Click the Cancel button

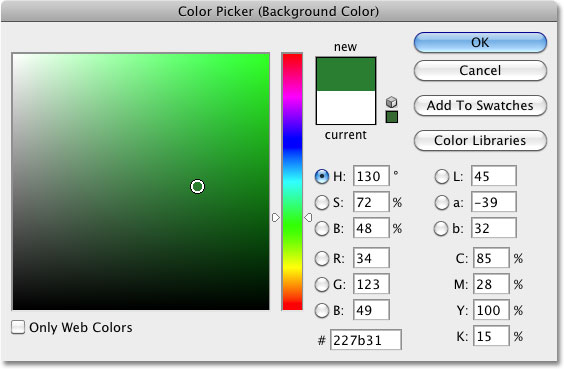point(480,70)
